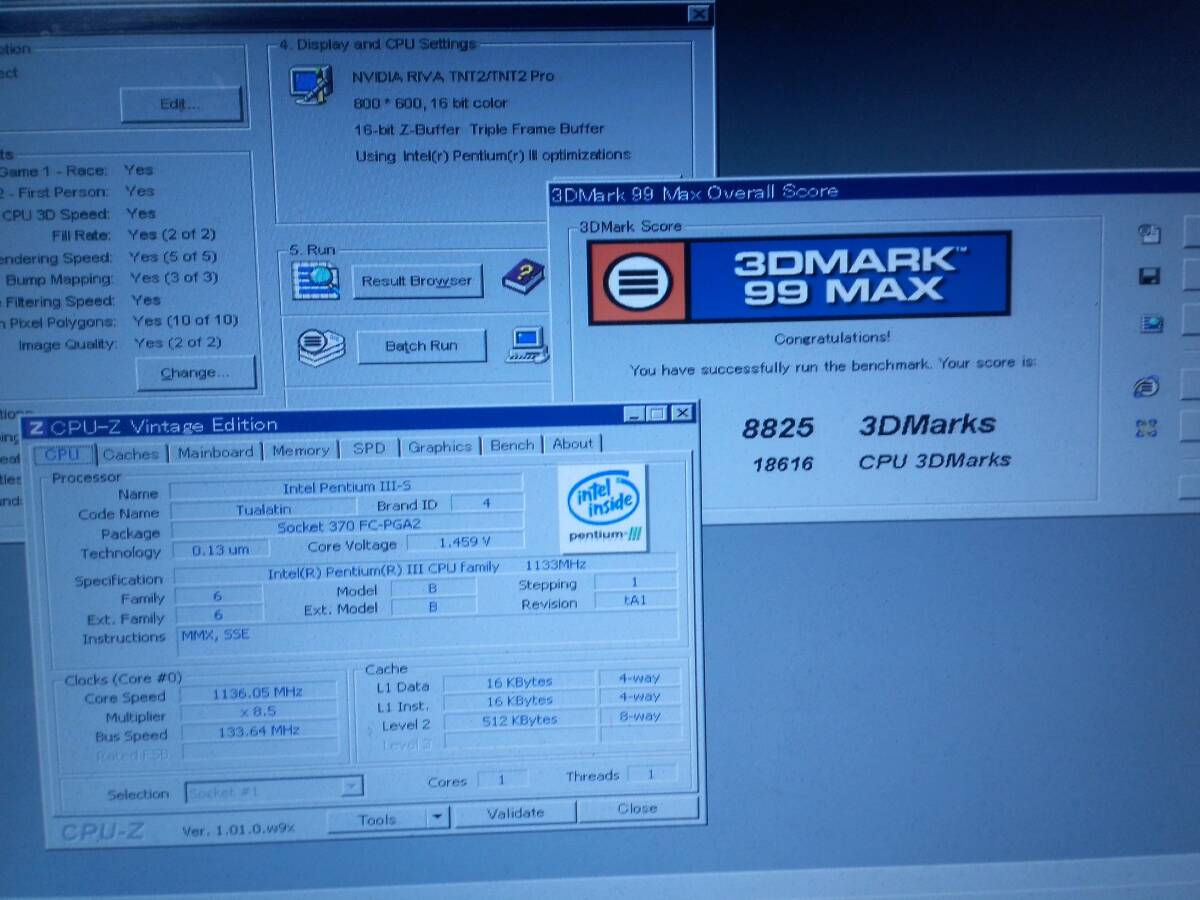This screenshot has height=900, width=1200.
Task: Click the Congratulations! text
Action: click(832, 338)
